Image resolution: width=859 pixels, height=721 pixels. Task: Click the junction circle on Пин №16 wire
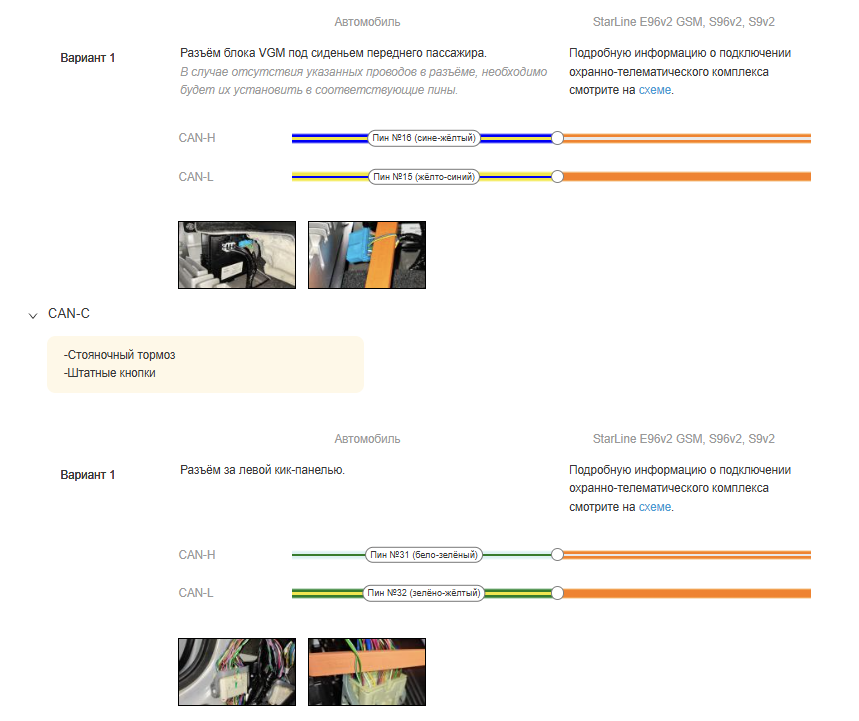point(558,138)
